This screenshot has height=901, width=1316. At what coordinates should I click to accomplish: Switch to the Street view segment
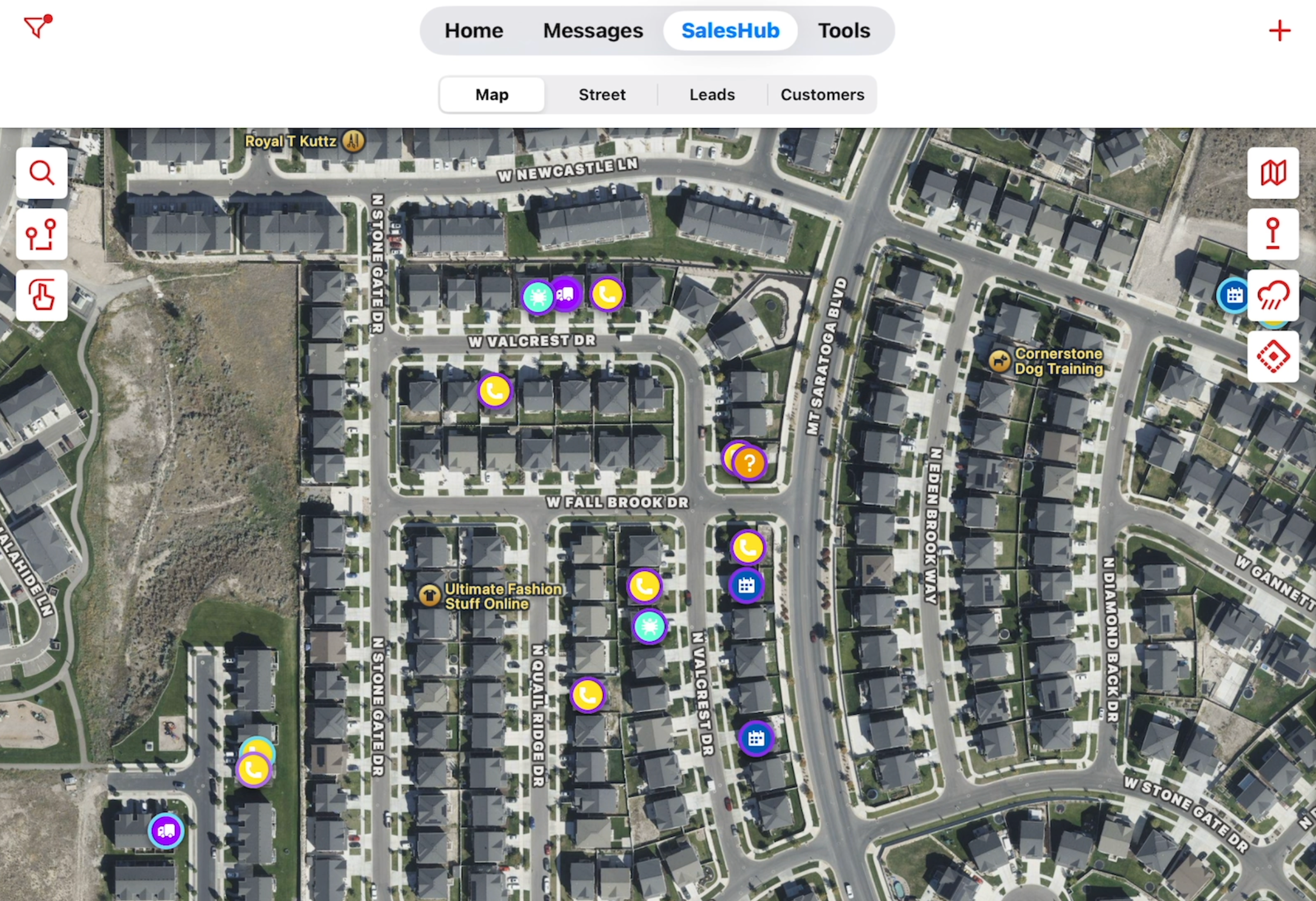(602, 95)
